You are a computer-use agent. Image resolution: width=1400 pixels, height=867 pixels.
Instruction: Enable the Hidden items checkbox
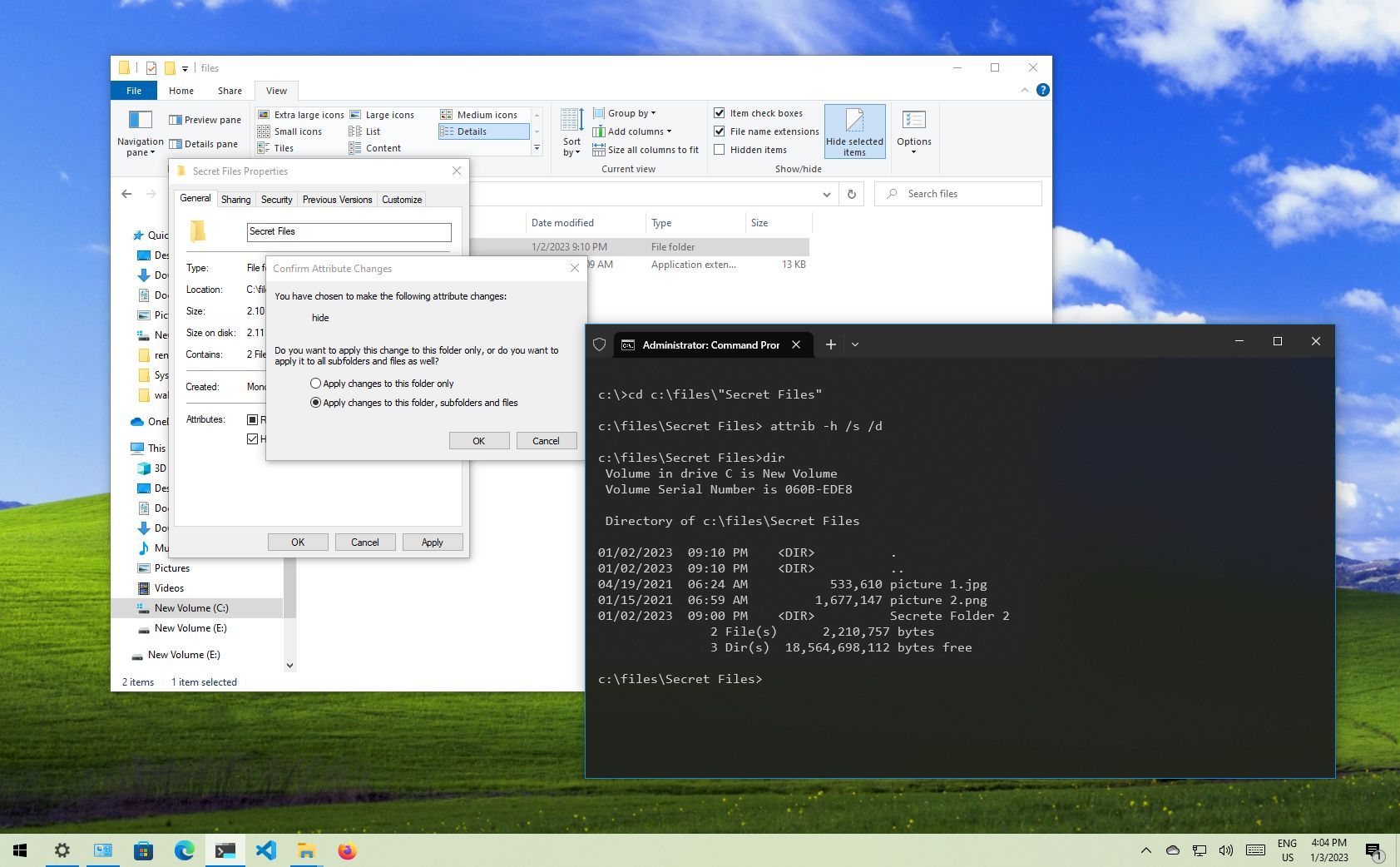[720, 149]
